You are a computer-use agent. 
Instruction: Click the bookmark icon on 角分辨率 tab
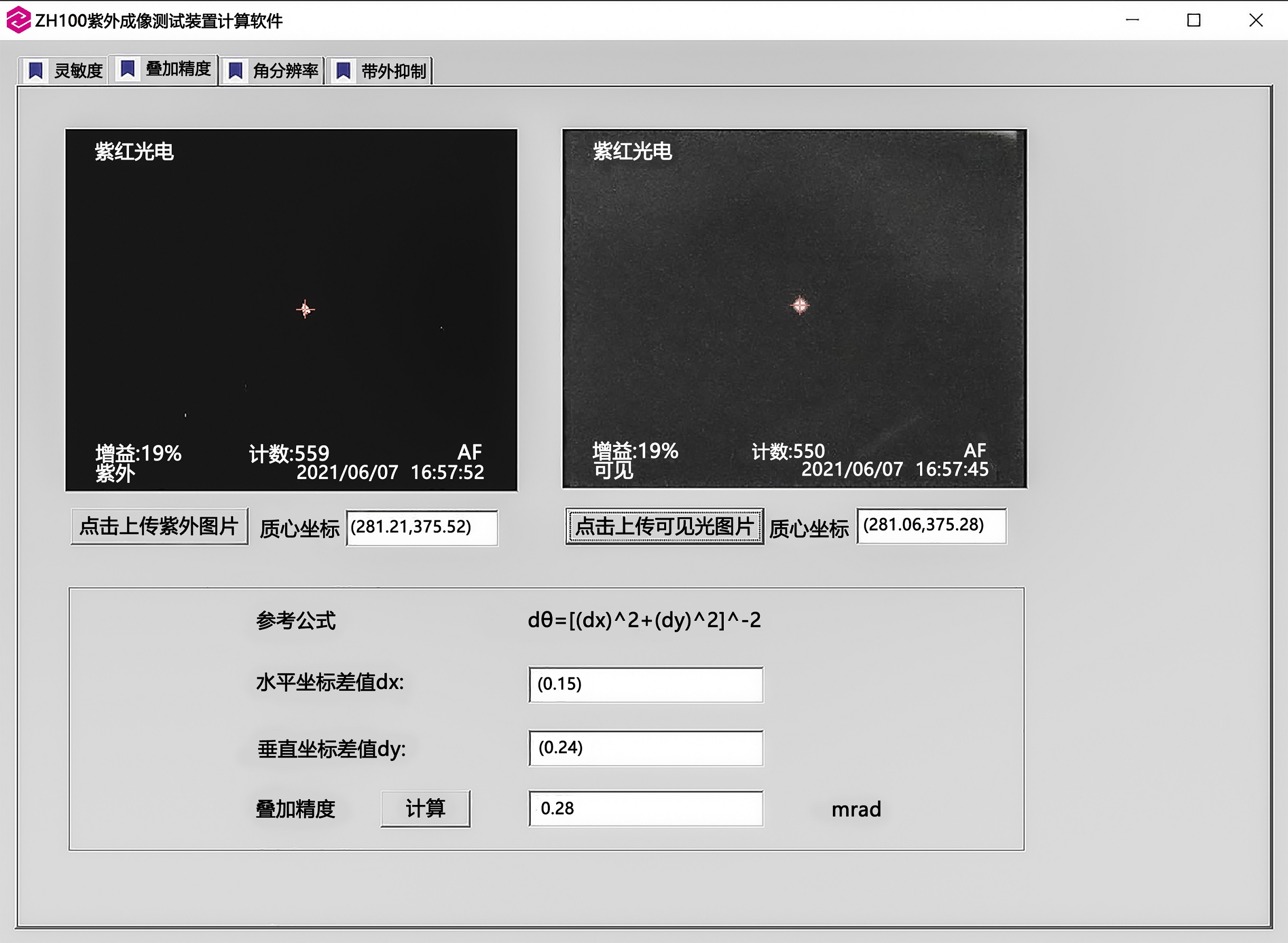(235, 71)
